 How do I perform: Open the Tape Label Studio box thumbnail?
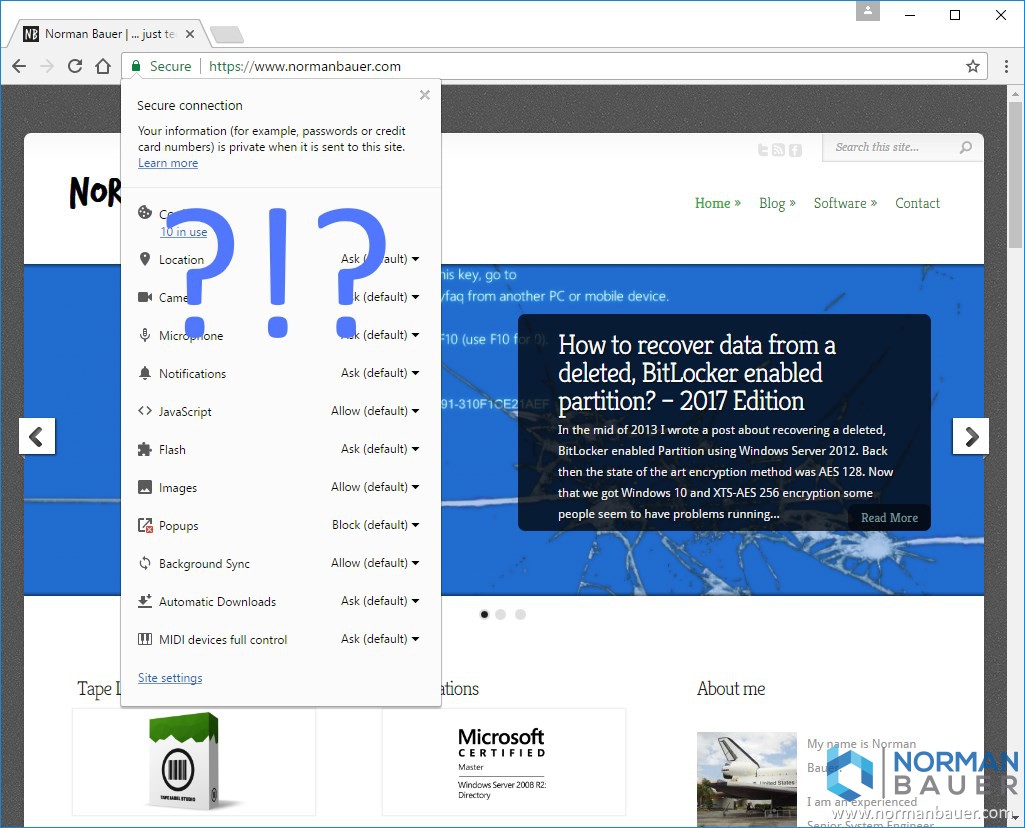tap(193, 762)
